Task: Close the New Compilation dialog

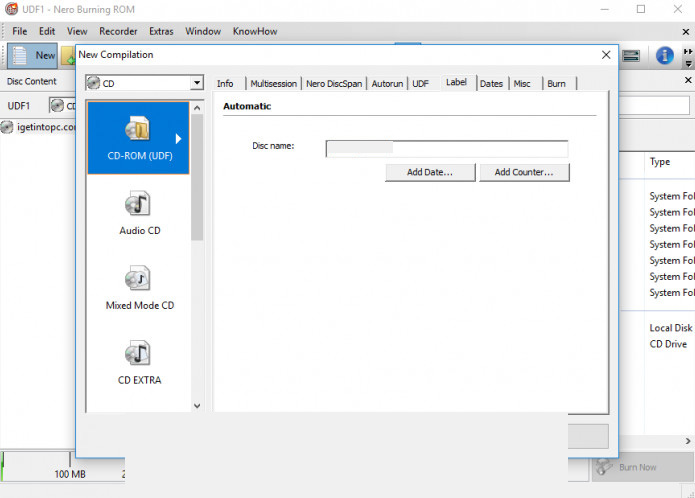Action: point(606,55)
